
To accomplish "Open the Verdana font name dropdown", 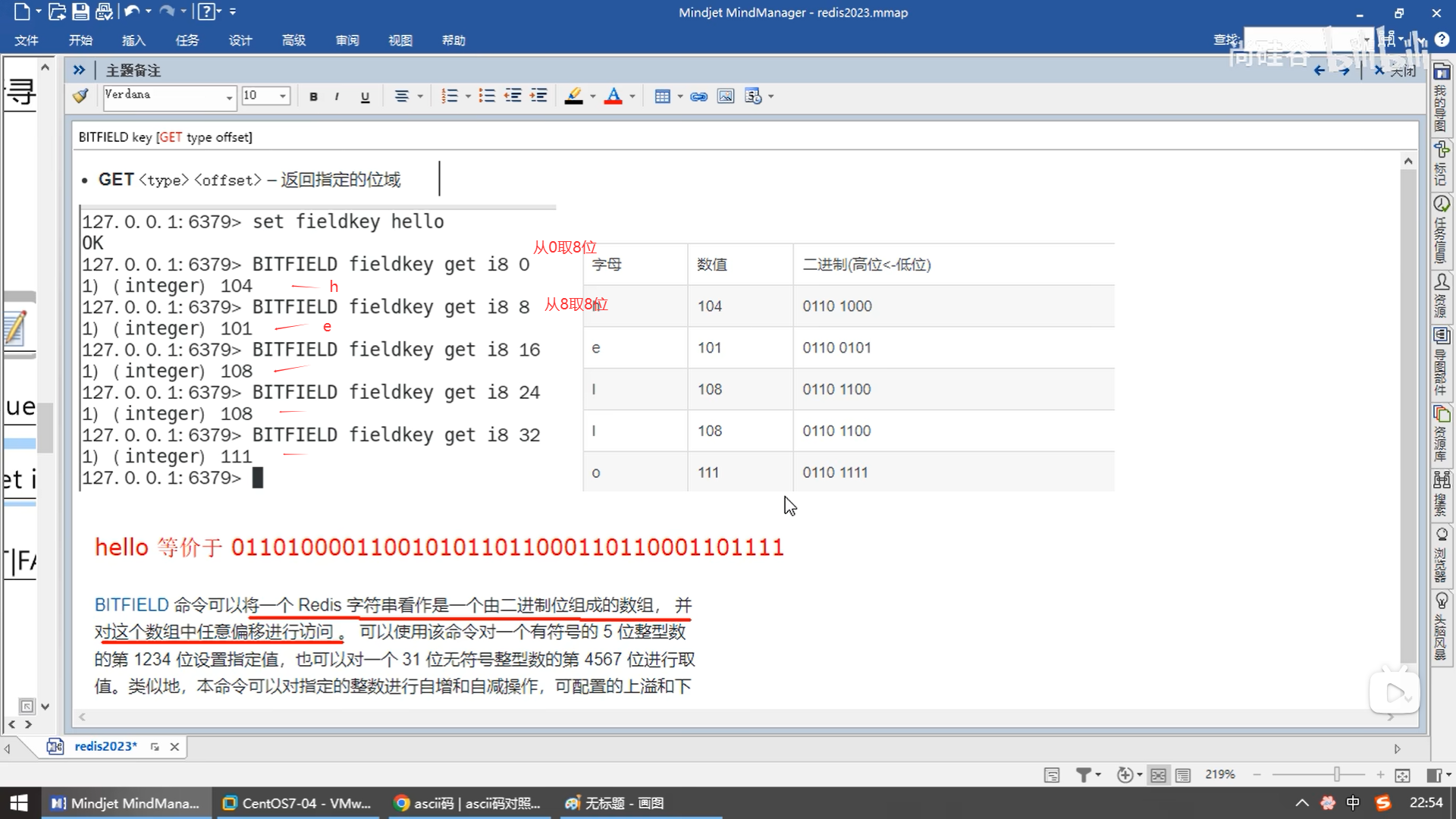I will (x=228, y=96).
